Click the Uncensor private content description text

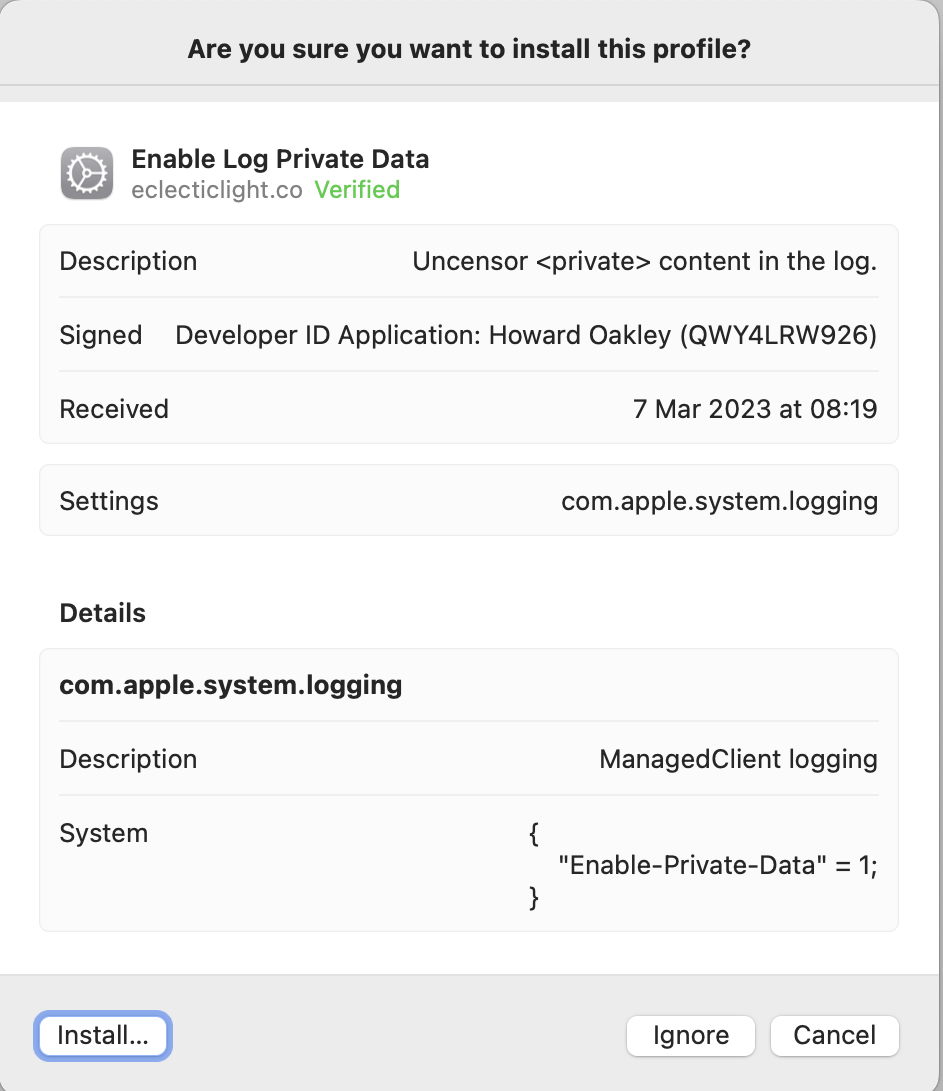(x=644, y=261)
